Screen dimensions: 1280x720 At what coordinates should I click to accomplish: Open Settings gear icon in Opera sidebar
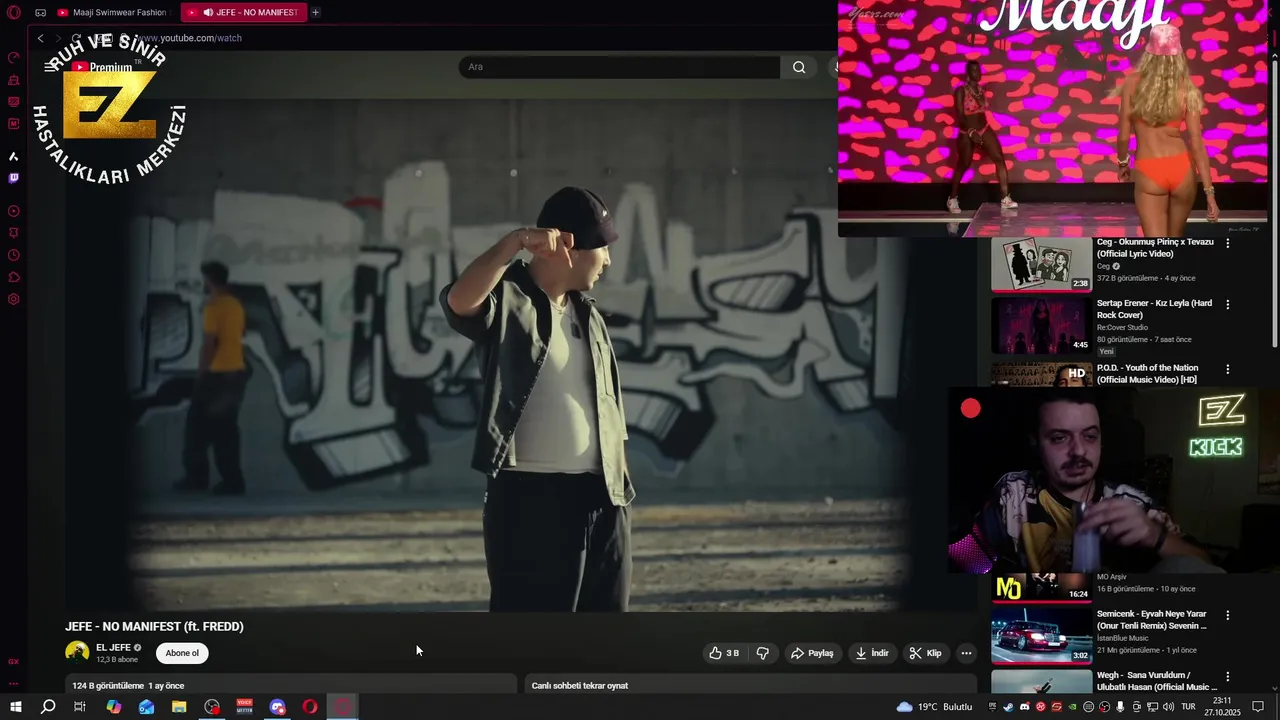coord(14,299)
